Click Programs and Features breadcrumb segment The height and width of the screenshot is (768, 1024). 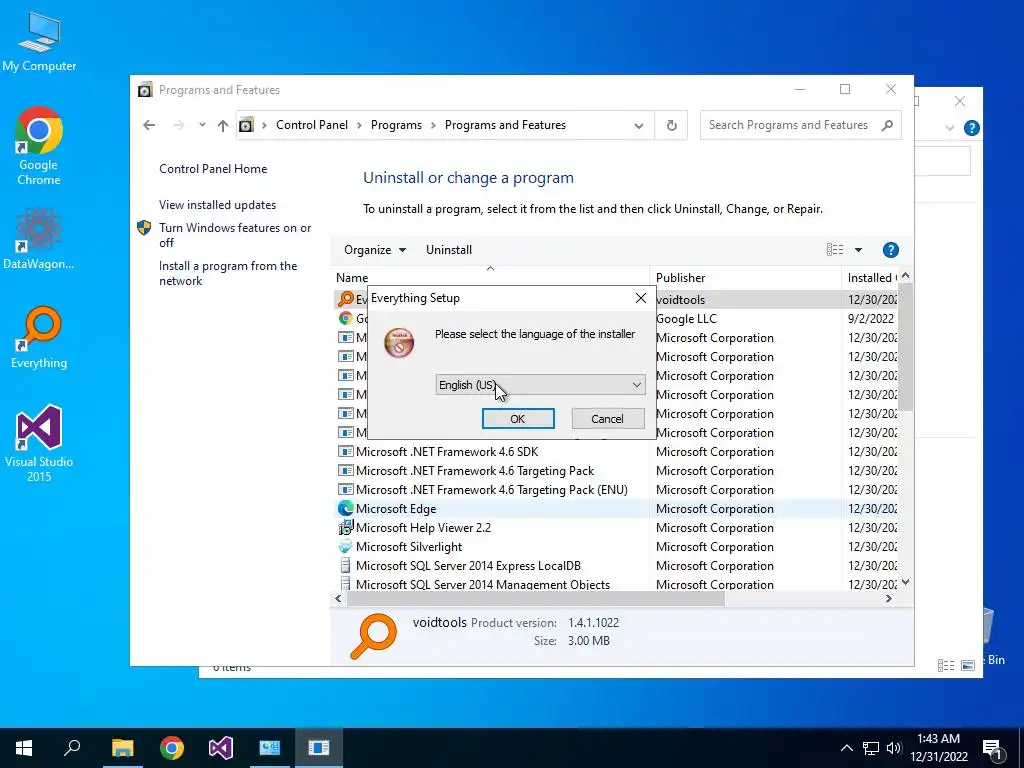pyautogui.click(x=505, y=125)
